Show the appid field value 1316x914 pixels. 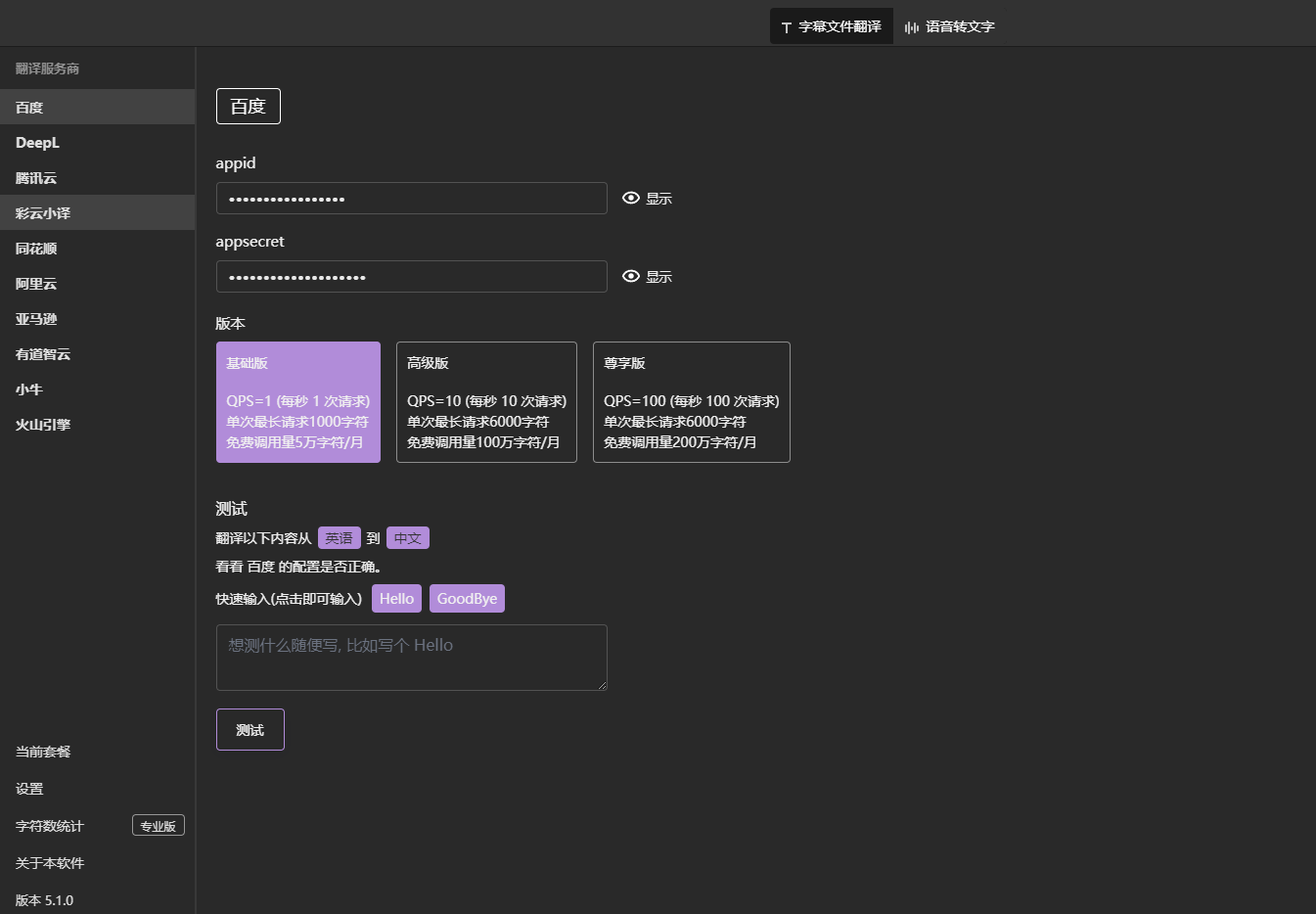(x=647, y=199)
